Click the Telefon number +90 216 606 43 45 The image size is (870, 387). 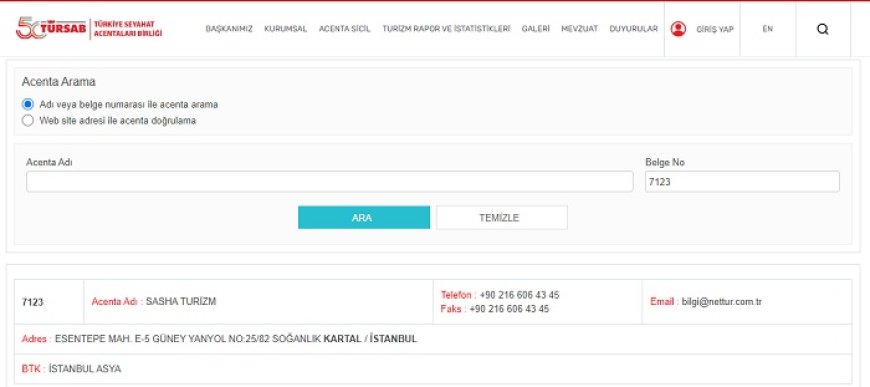pos(519,295)
